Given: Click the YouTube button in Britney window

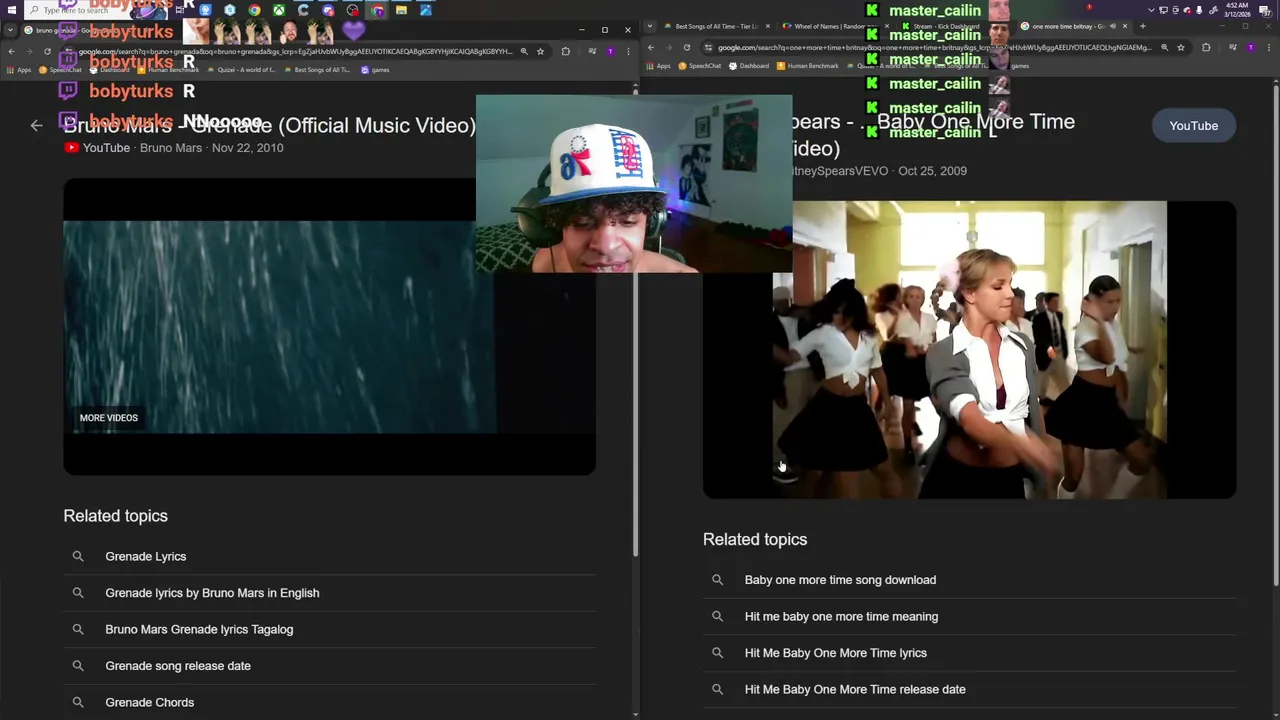Looking at the screenshot, I should (x=1194, y=126).
